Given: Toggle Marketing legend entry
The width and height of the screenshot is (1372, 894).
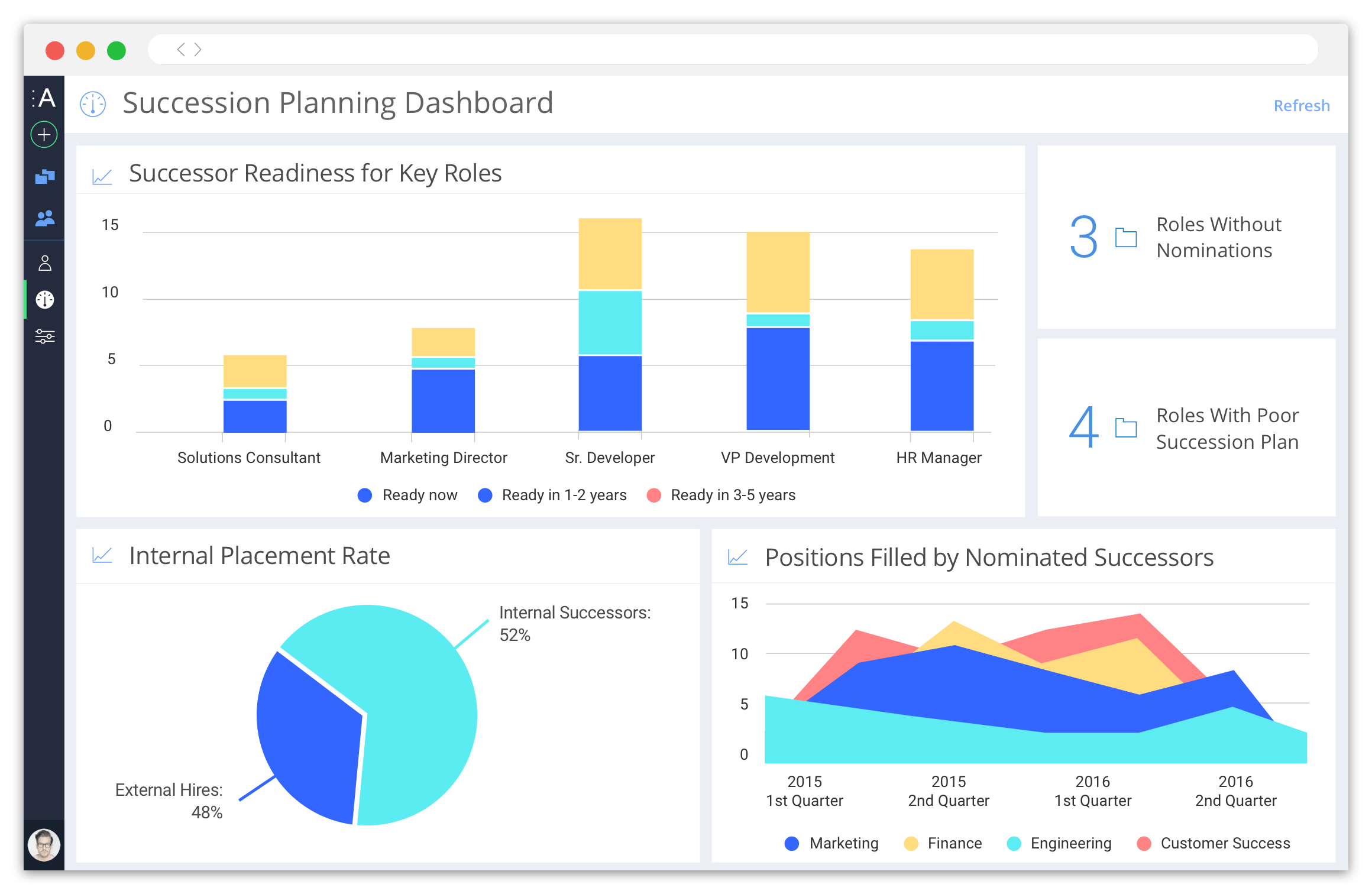Looking at the screenshot, I should coord(831,843).
